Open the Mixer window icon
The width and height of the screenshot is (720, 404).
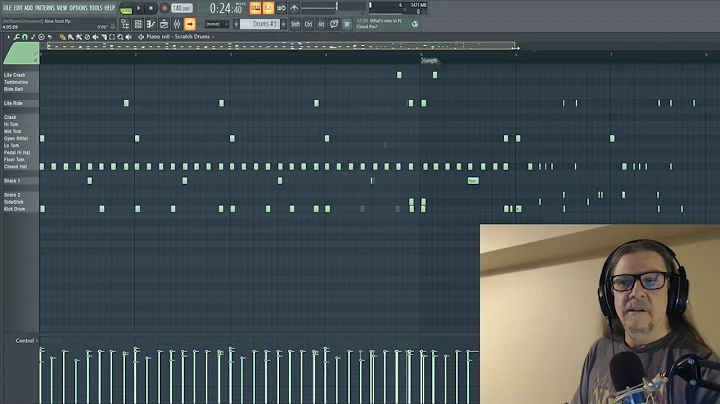pyautogui.click(x=177, y=24)
